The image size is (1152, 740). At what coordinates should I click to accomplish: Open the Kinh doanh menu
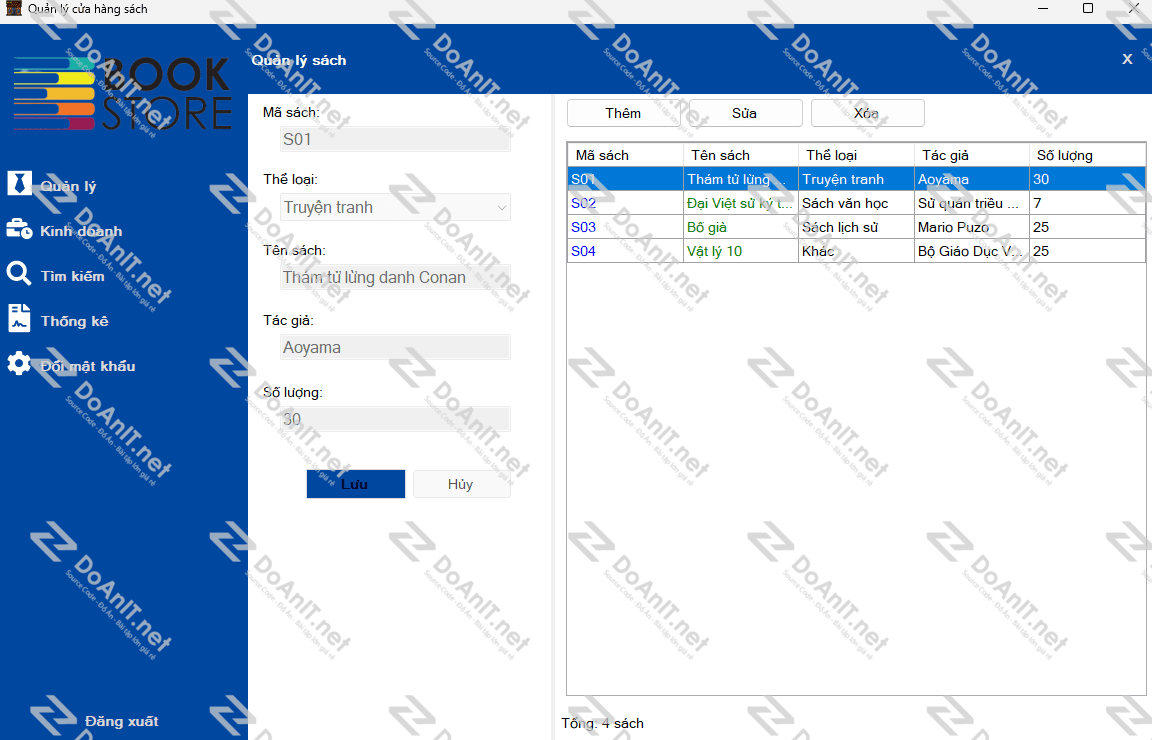pyautogui.click(x=81, y=231)
